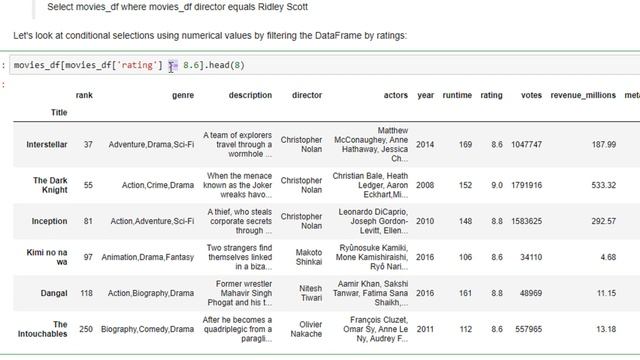
Task: Click actors cell starting Christian Bale
Action: (370, 185)
